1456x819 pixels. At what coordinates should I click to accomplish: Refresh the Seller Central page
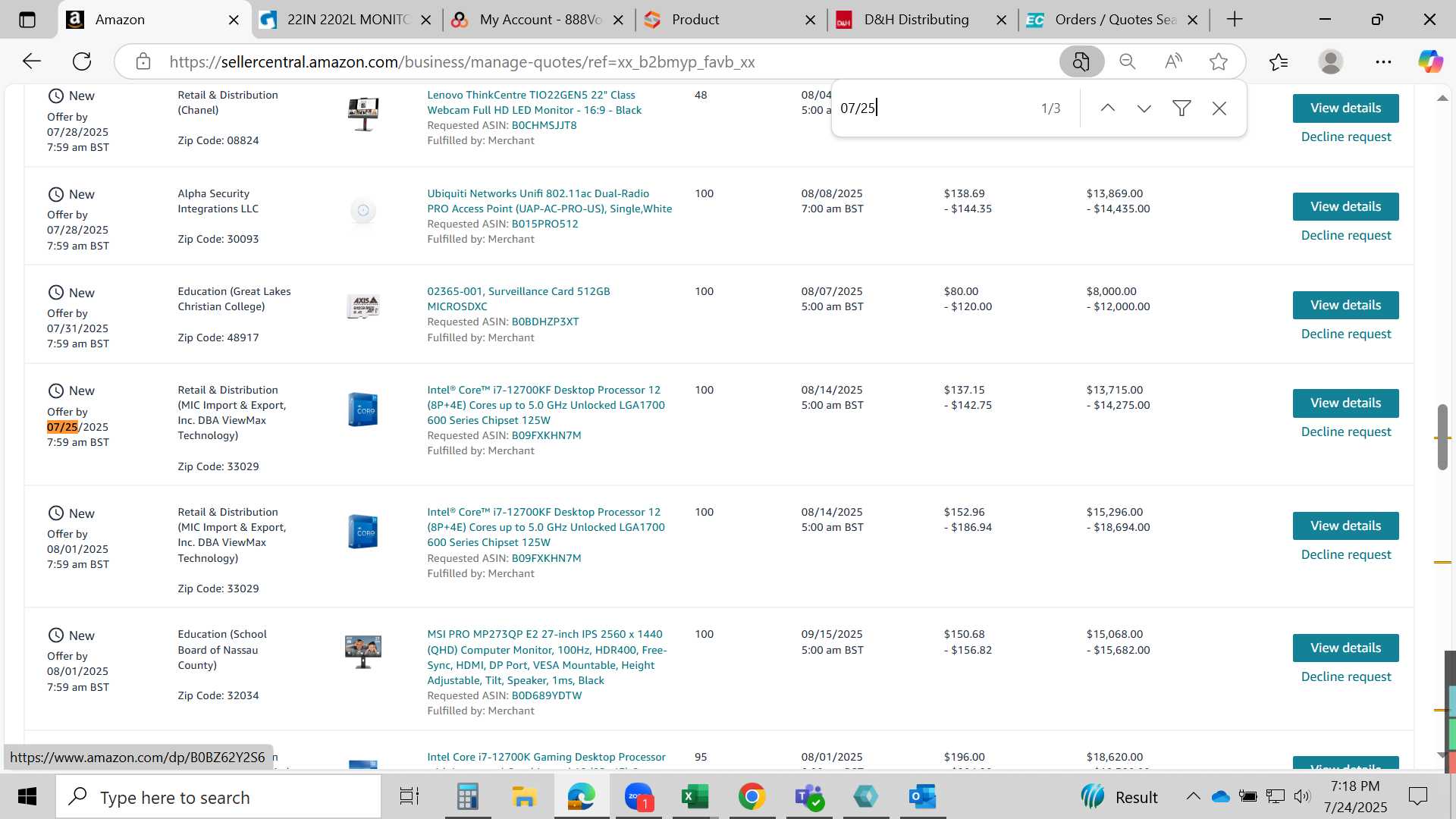click(82, 61)
